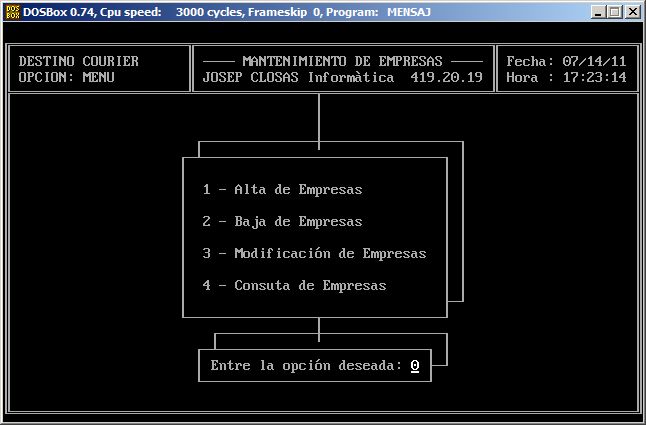
Task: Click the DOSBox icon in title bar
Action: coord(13,12)
